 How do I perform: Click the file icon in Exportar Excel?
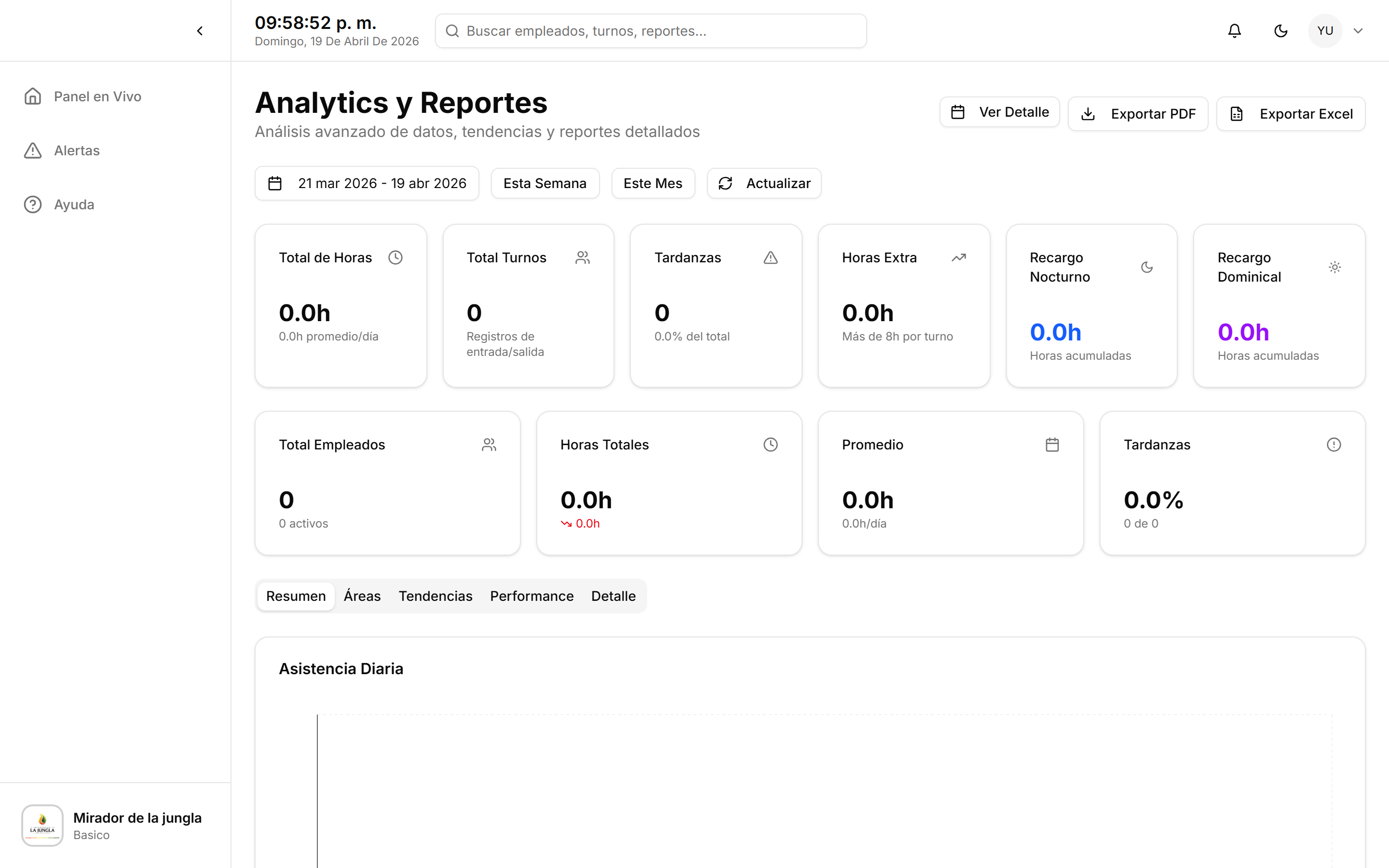point(1236,114)
